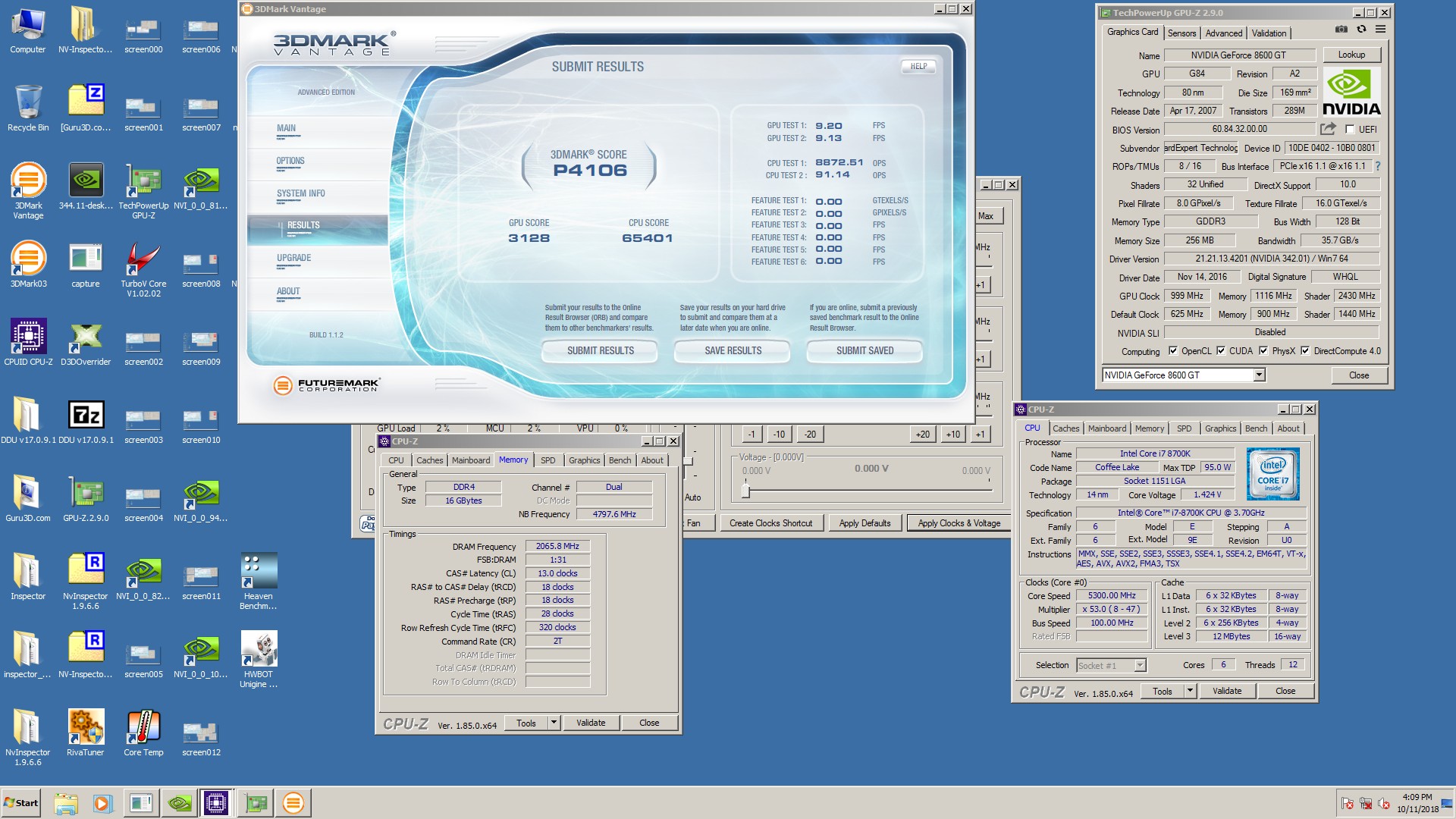Select the Core Temp desktop shortcut
Image resolution: width=1456 pixels, height=819 pixels.
click(143, 733)
